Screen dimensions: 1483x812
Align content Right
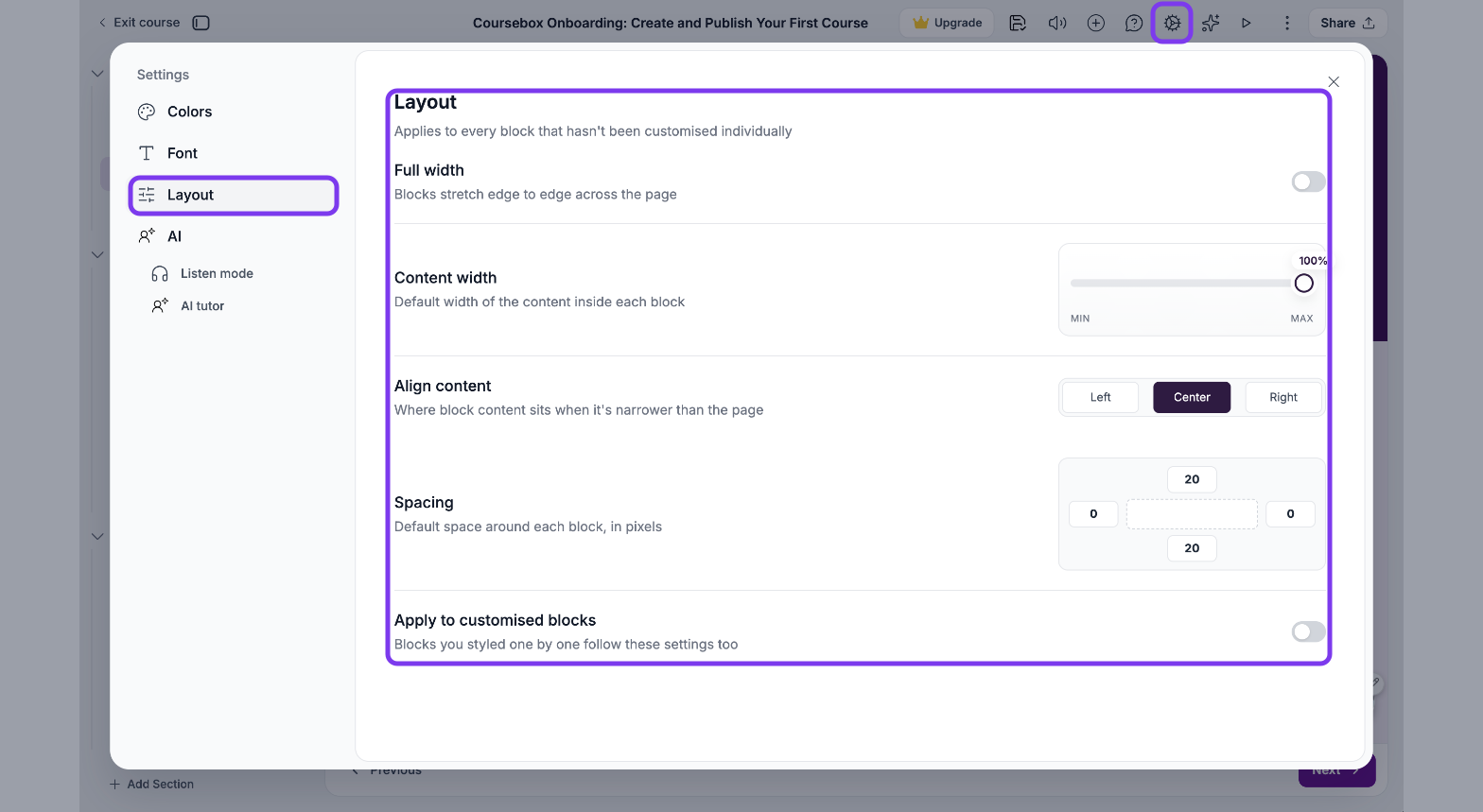coord(1283,397)
